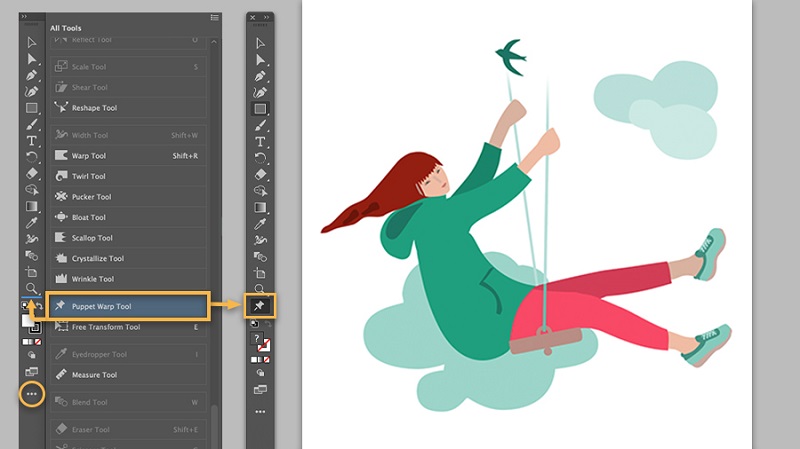
Task: Collapse the left toolbar with double-arrow
Action: click(25, 17)
